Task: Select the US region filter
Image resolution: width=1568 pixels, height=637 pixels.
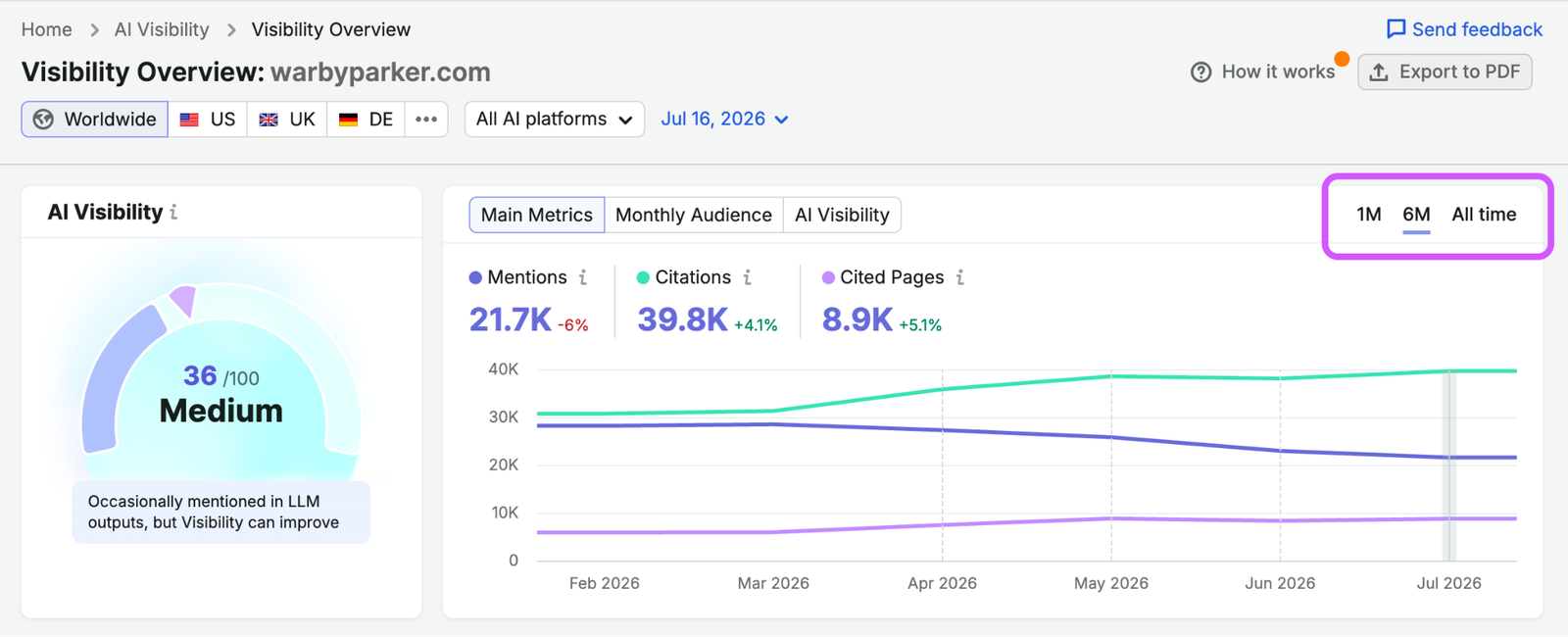Action: pyautogui.click(x=208, y=120)
